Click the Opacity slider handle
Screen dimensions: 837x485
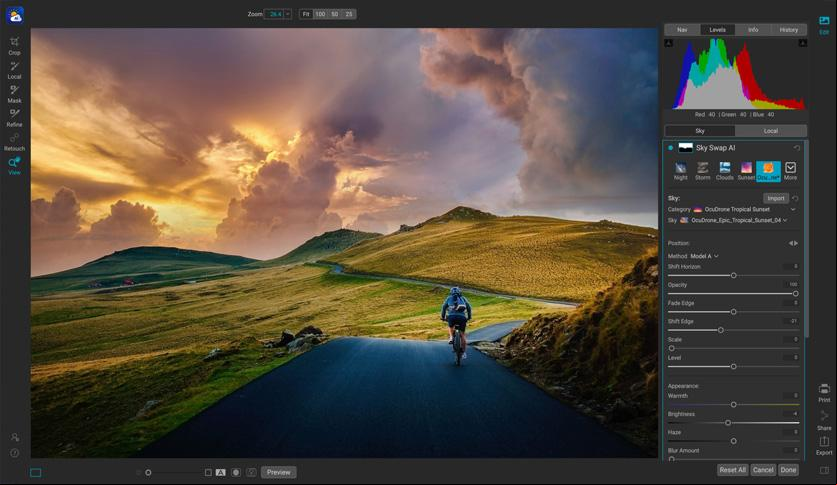pos(795,293)
